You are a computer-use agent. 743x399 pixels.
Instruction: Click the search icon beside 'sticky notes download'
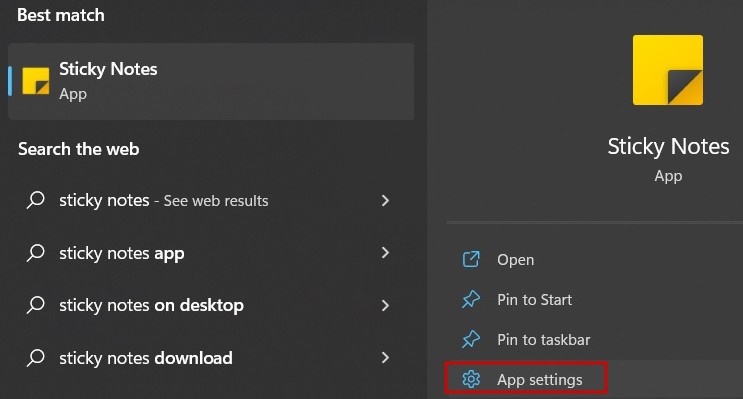click(36, 358)
